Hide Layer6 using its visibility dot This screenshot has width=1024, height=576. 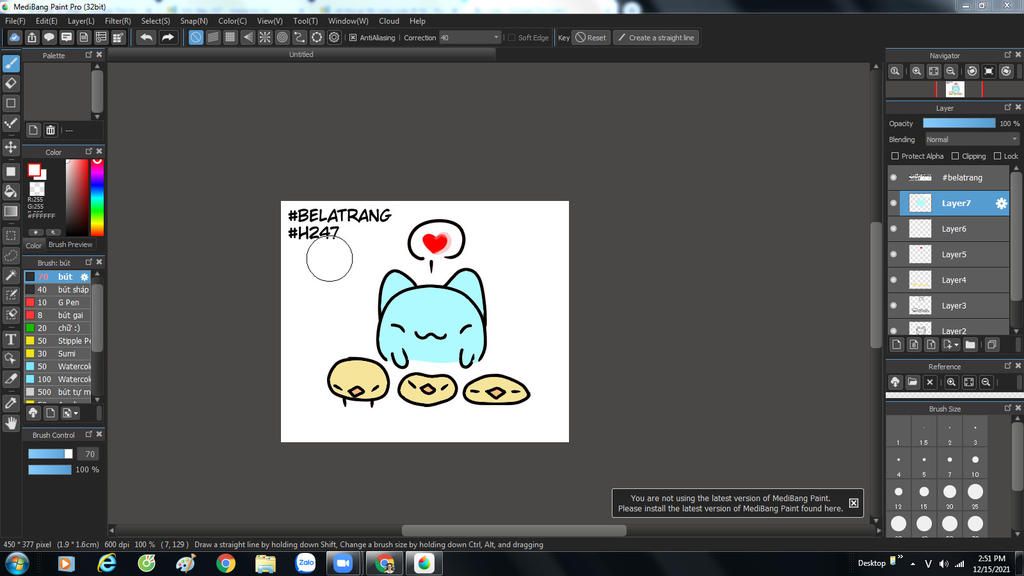tap(893, 229)
